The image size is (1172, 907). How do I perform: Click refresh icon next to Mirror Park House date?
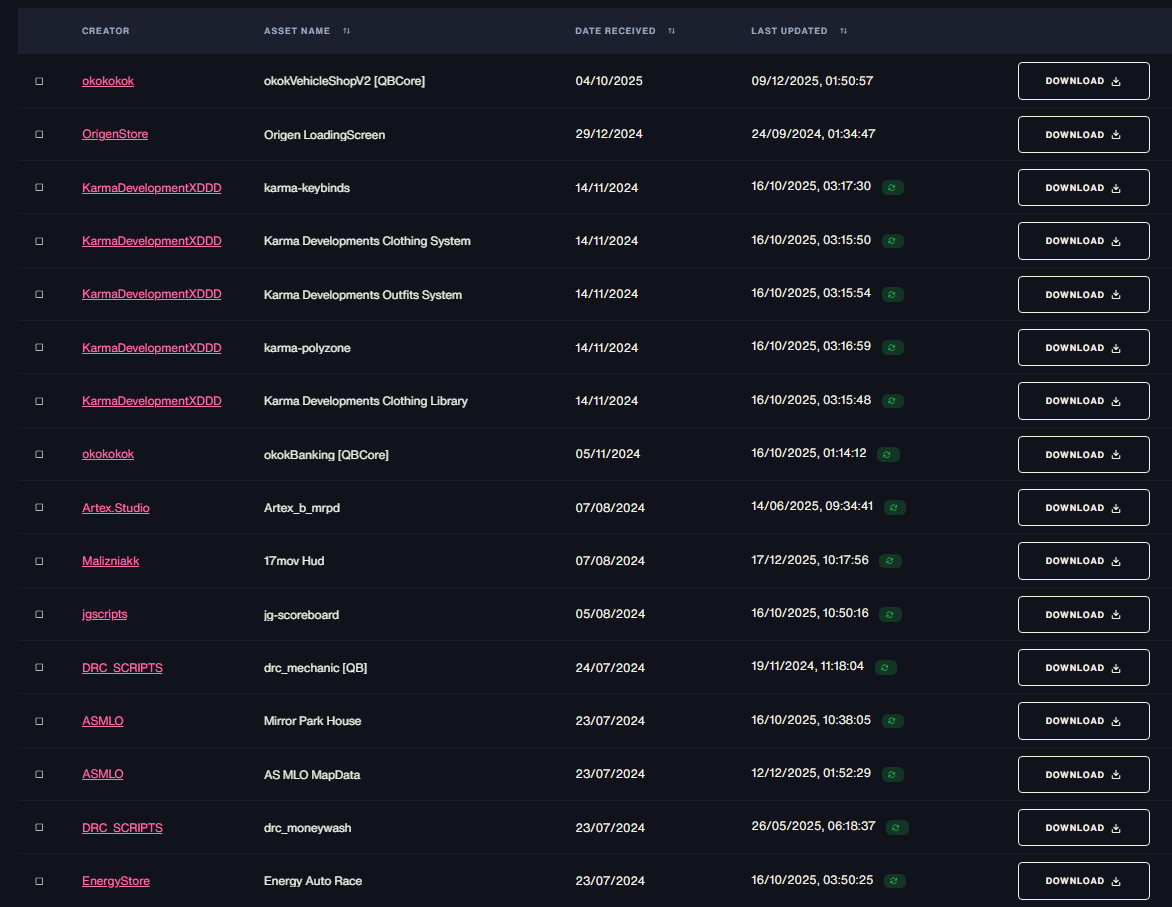(x=892, y=721)
